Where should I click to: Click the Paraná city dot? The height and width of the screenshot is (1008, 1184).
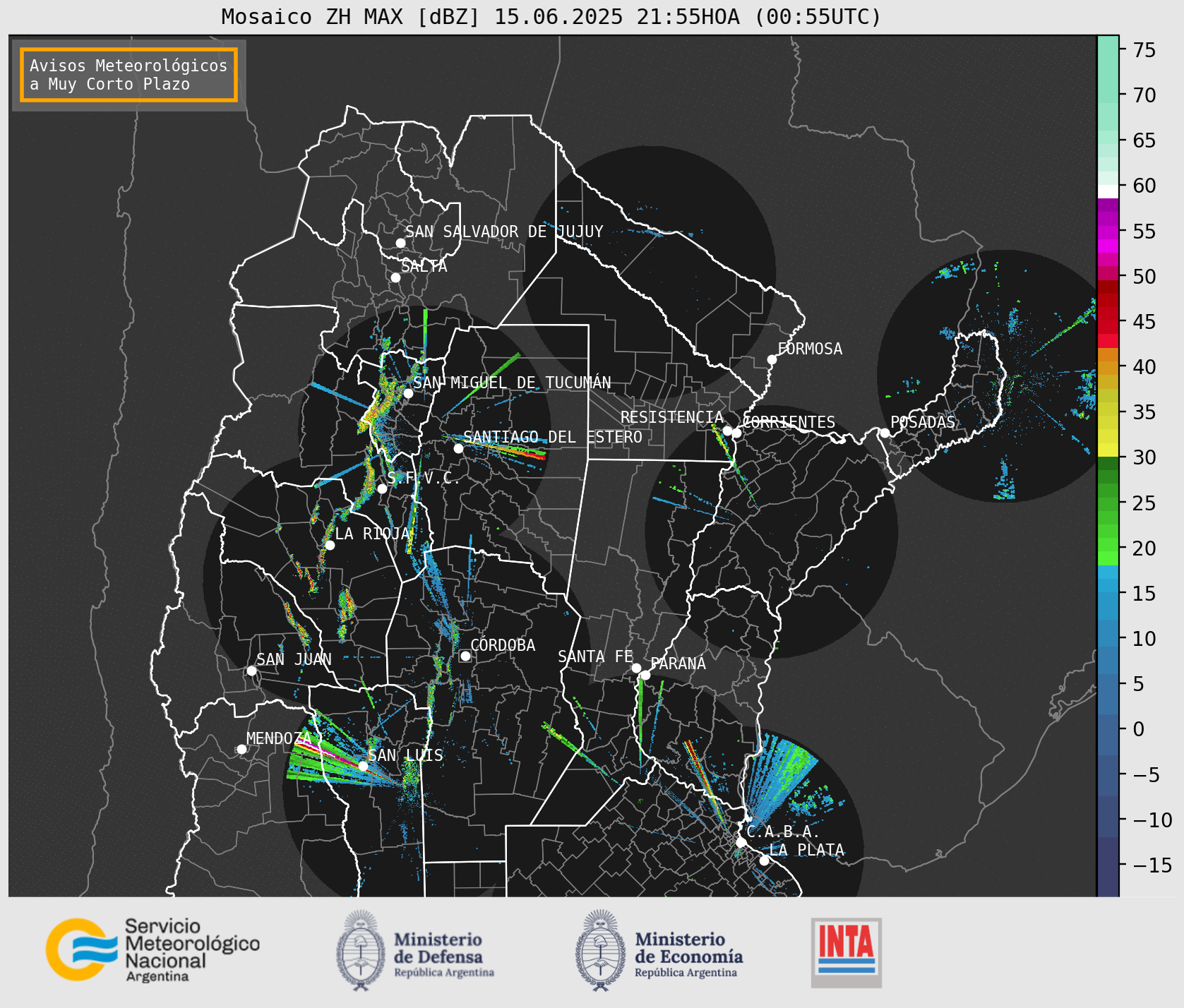tap(645, 676)
